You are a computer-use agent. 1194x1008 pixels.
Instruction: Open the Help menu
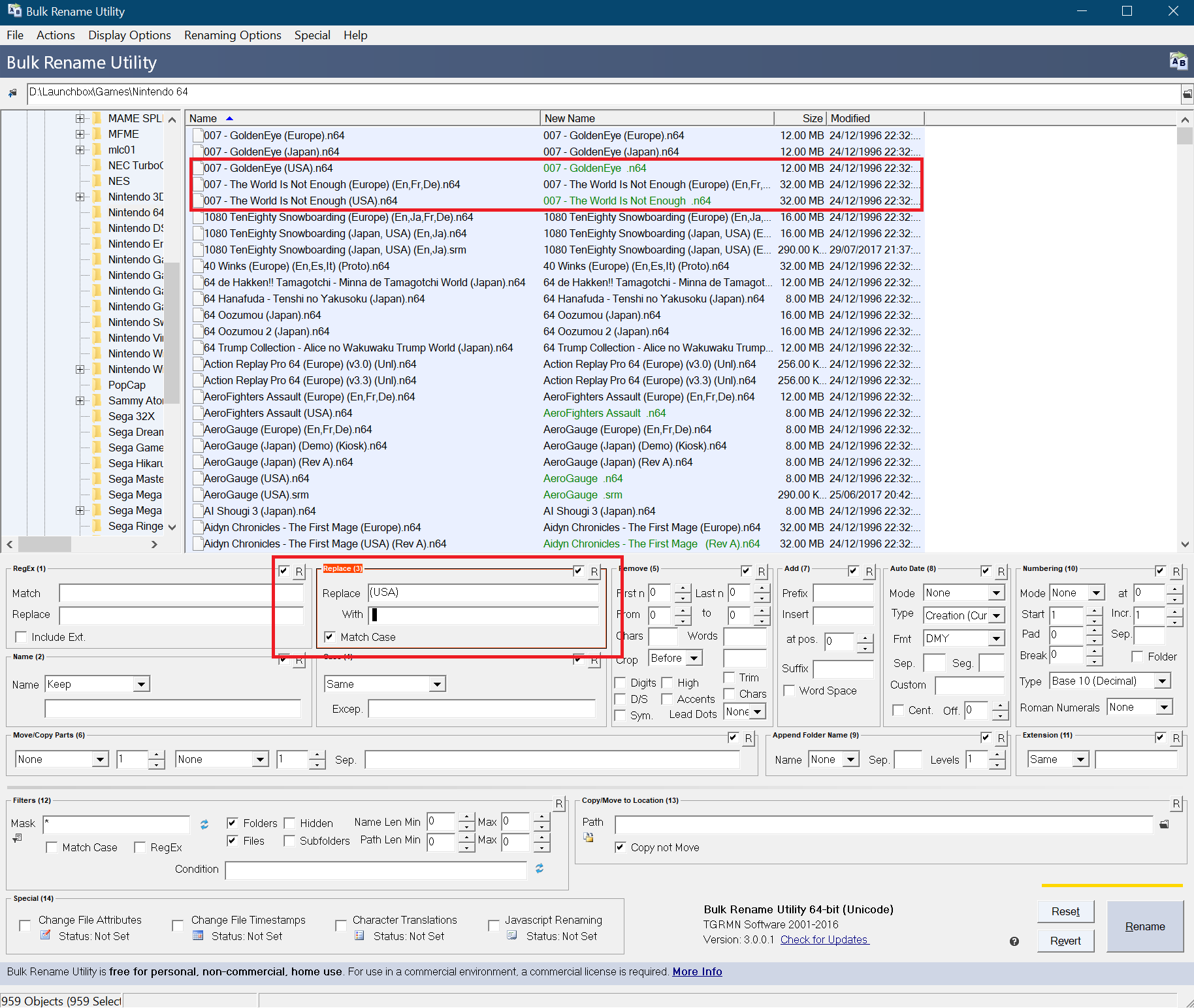tap(355, 35)
